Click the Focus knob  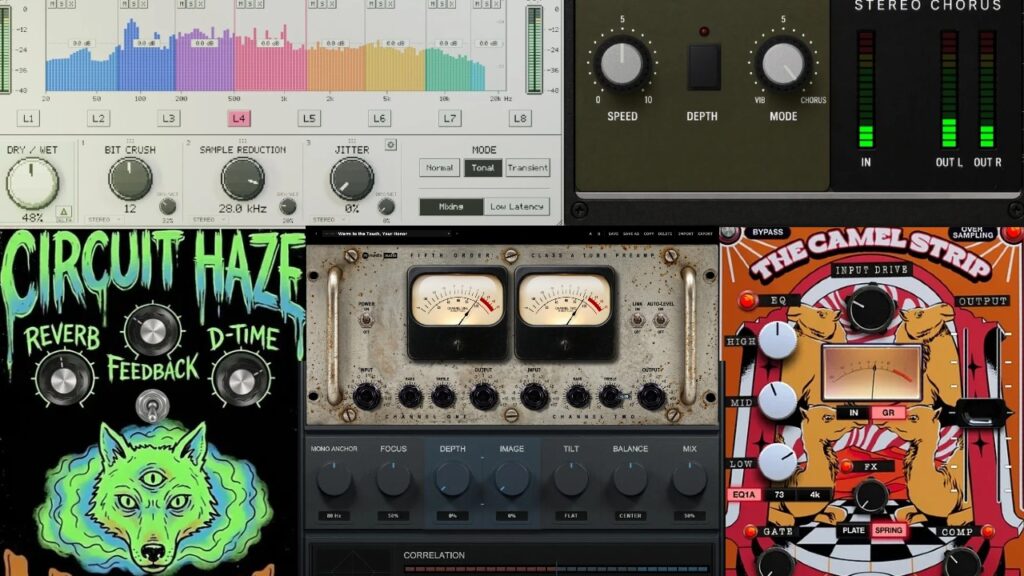[393, 479]
